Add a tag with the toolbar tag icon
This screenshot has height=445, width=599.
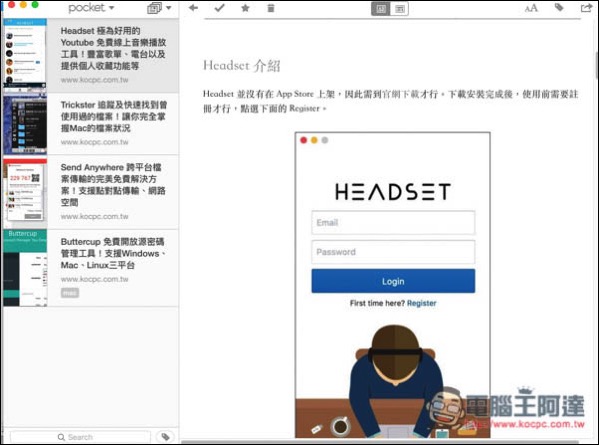559,7
